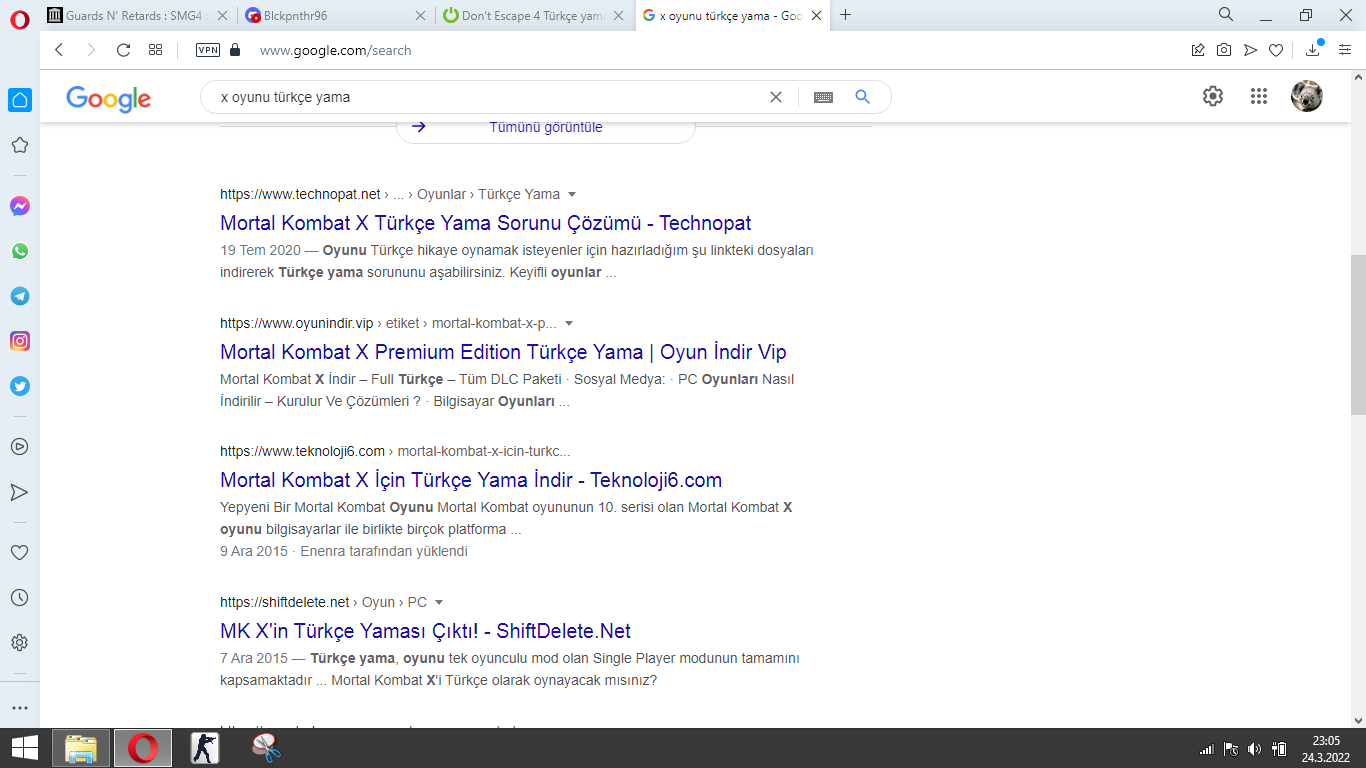Image resolution: width=1366 pixels, height=768 pixels.
Task: Show site security info via the lock icon
Action: (x=236, y=50)
